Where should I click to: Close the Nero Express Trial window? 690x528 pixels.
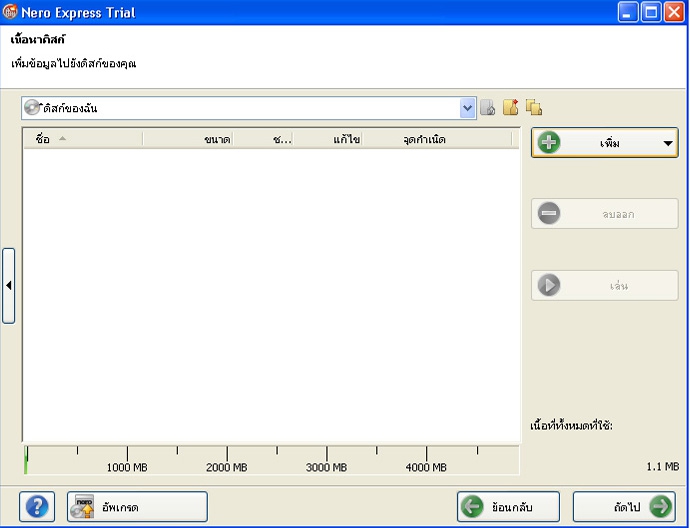pyautogui.click(x=674, y=12)
